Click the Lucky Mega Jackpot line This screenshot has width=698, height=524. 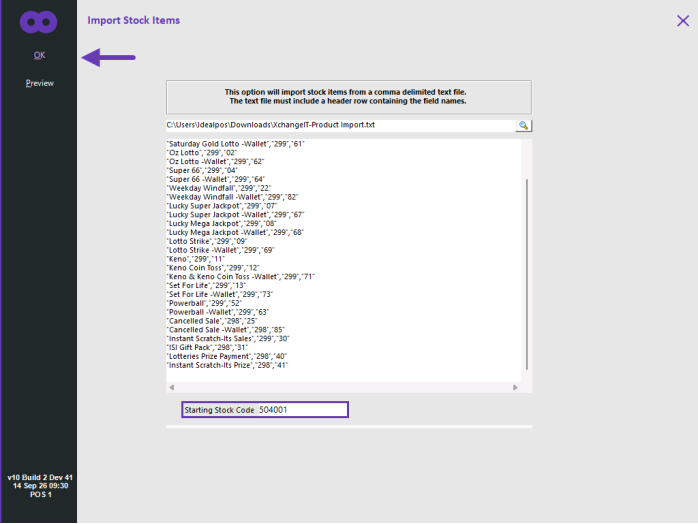[222, 223]
